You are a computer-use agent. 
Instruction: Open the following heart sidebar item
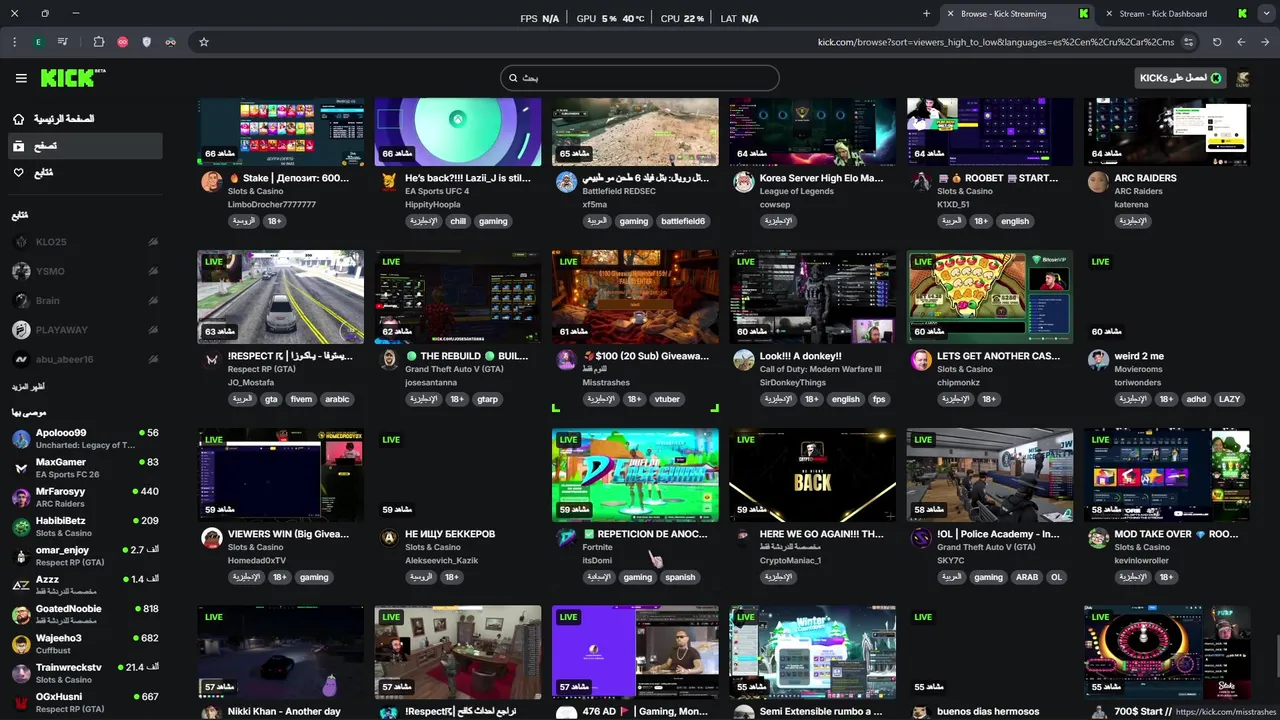click(86, 173)
